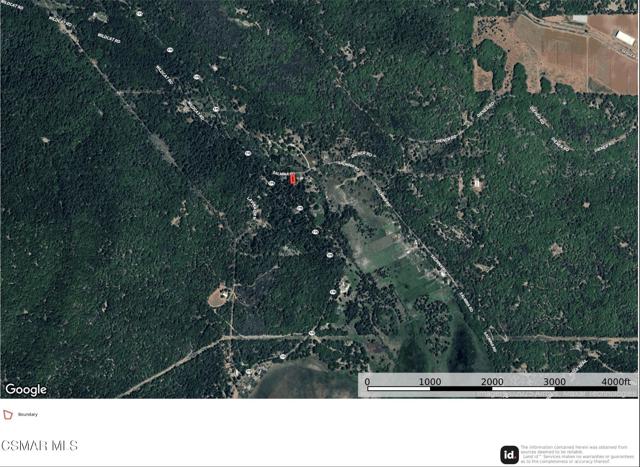
Task: Click the brown plowed farmland field
Action: pos(571,53)
